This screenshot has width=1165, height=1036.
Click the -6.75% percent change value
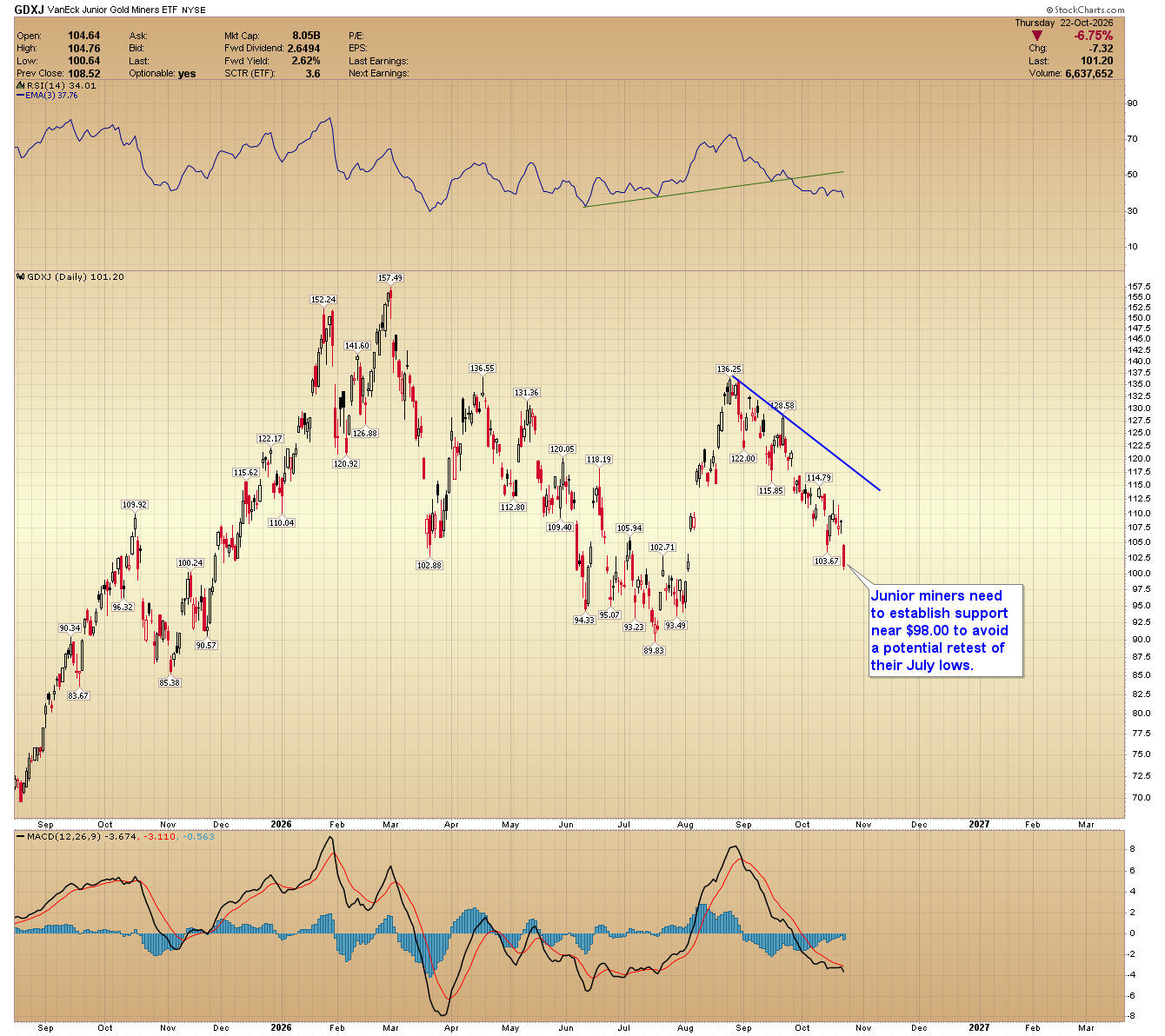[x=1093, y=36]
